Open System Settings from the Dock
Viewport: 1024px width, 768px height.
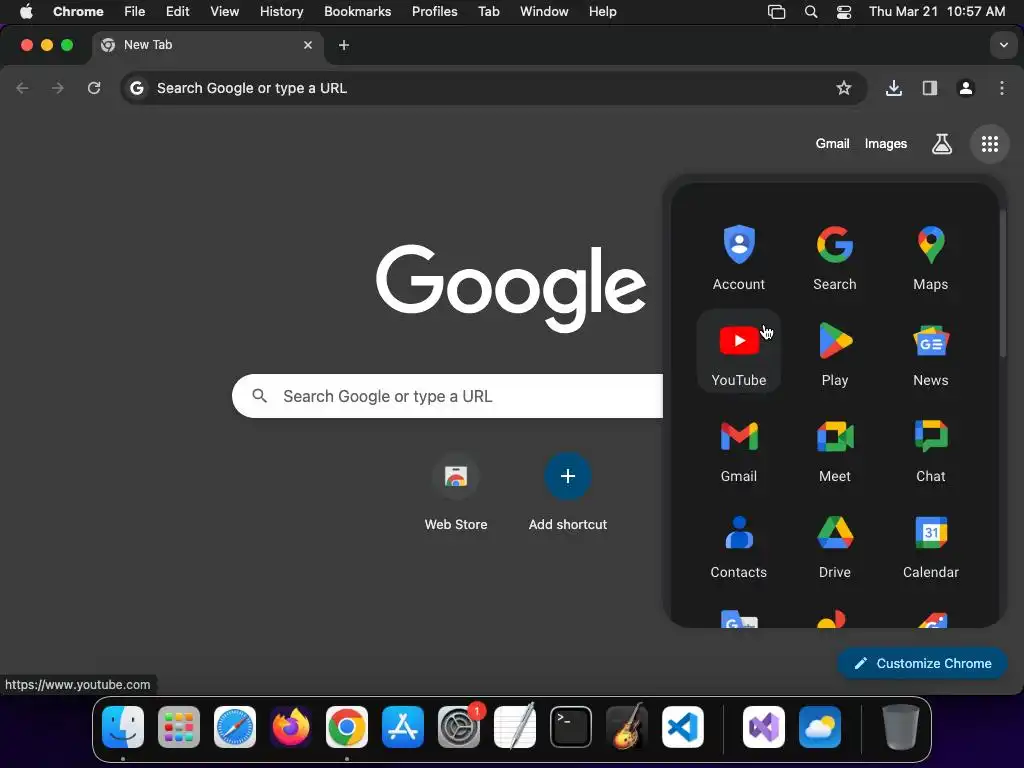tap(459, 727)
